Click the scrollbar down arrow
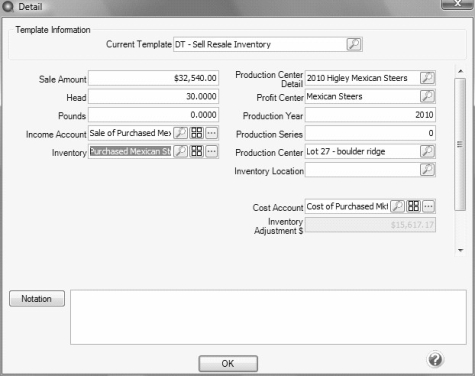Screen dimensions: 475x376 click(461, 250)
